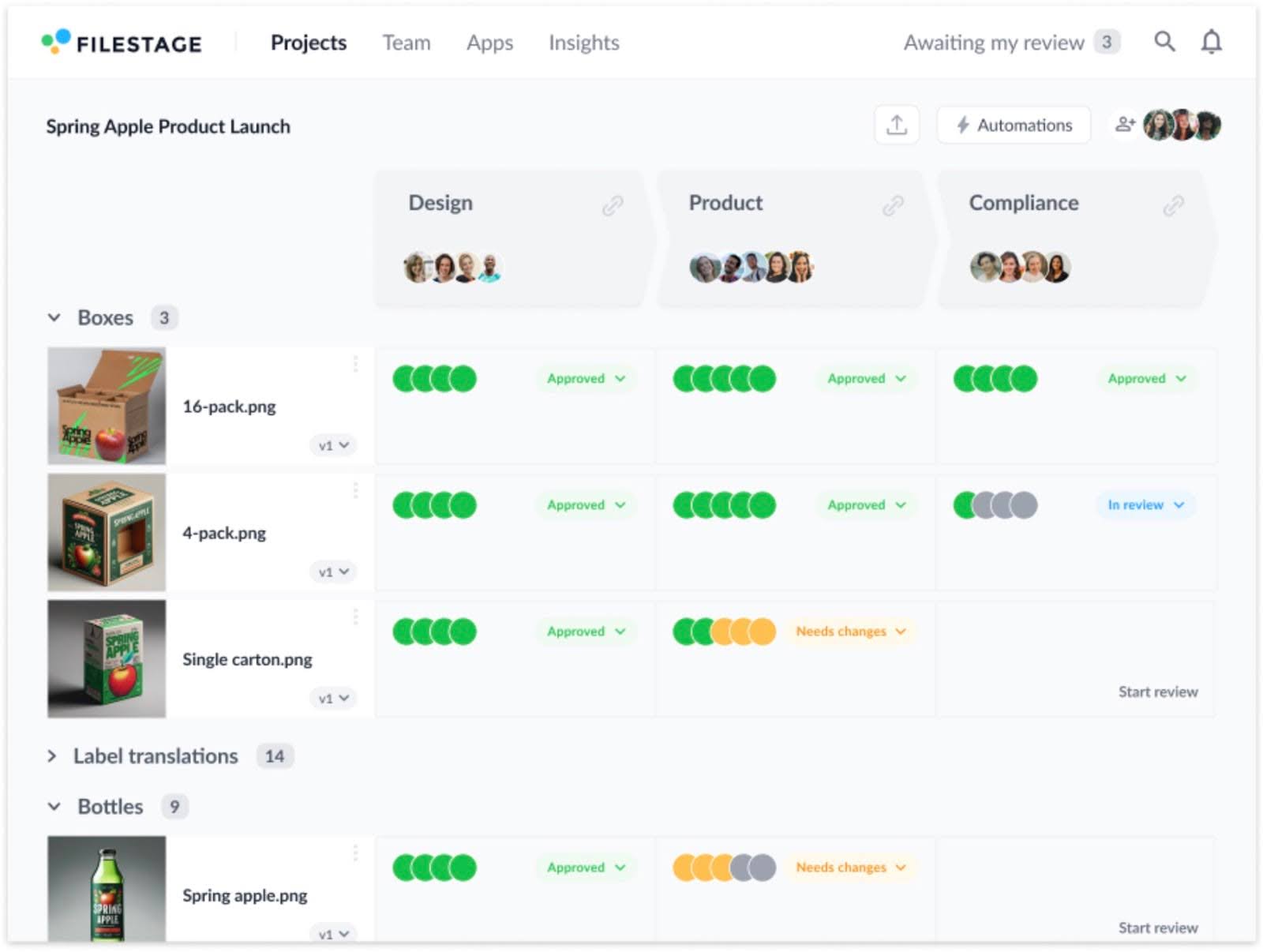Expand the Label translations section
This screenshot has width=1263, height=952.
tap(54, 755)
